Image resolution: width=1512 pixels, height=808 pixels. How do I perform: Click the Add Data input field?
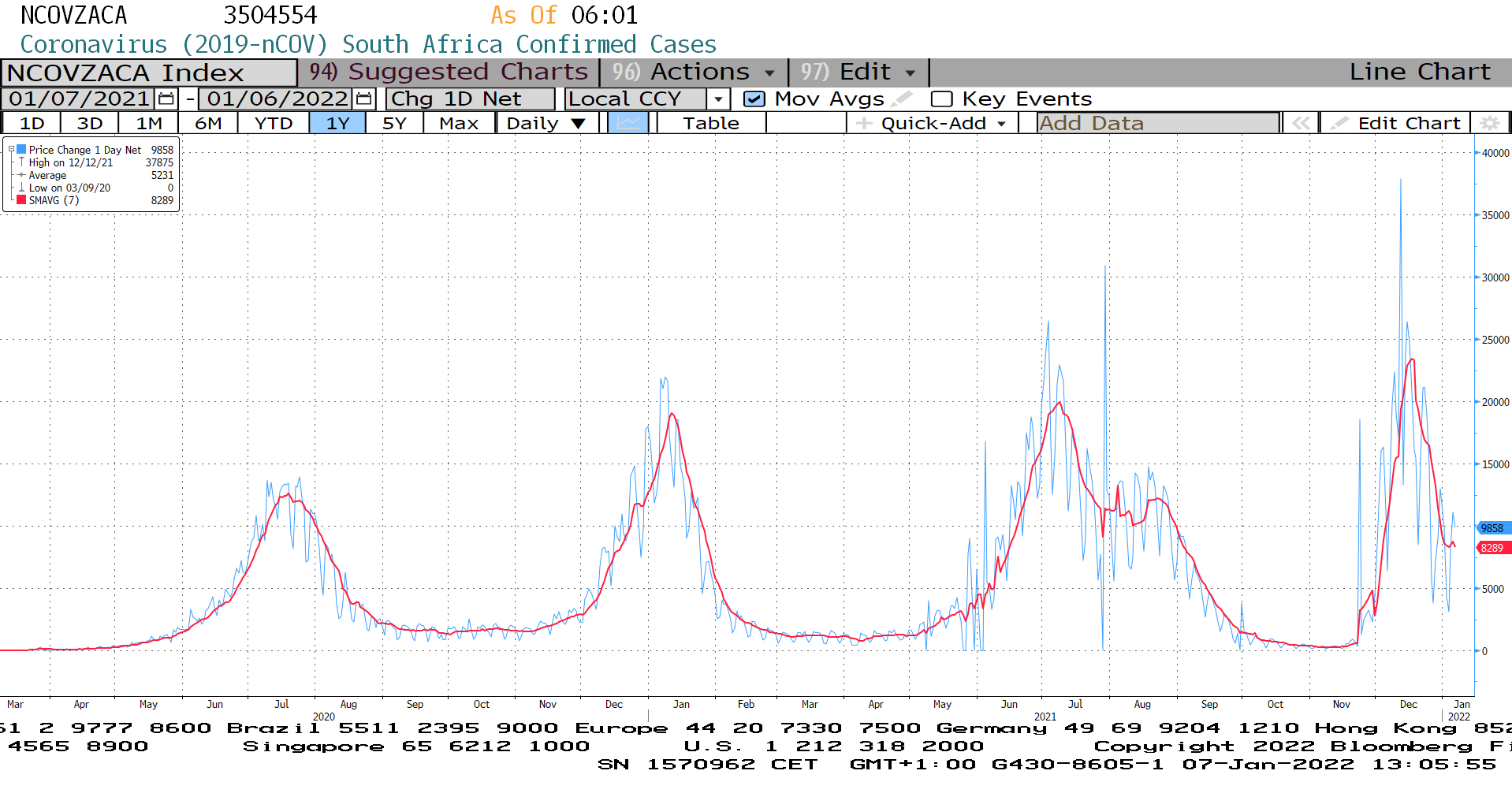1158,123
